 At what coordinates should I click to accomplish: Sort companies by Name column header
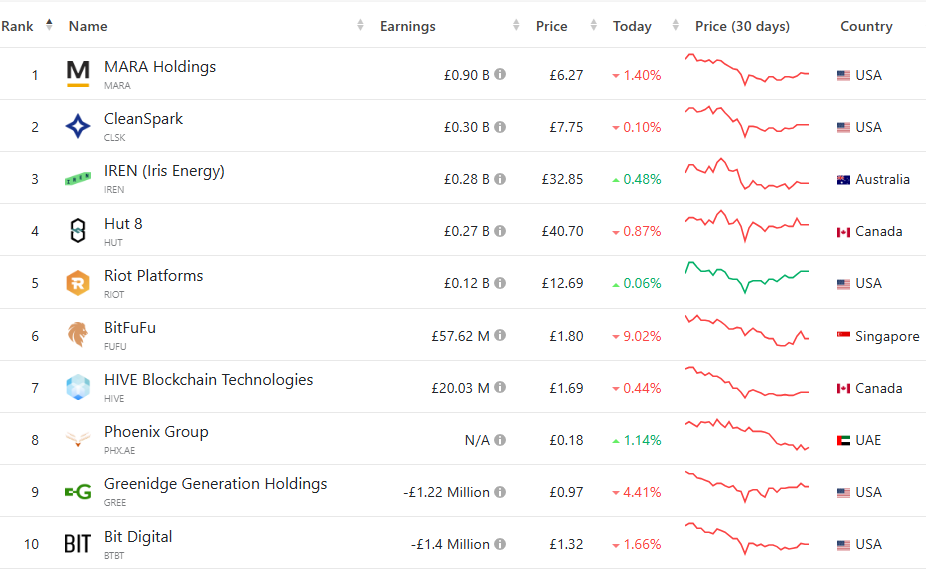(x=88, y=26)
